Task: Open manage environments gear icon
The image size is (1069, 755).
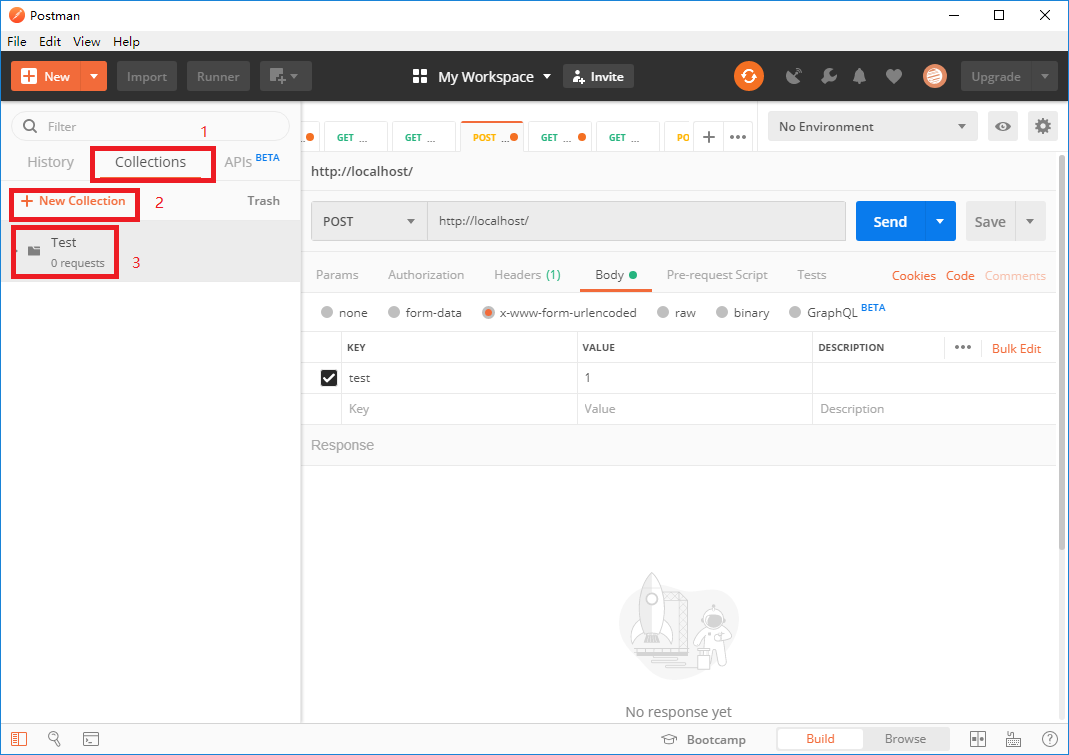Action: 1042,126
